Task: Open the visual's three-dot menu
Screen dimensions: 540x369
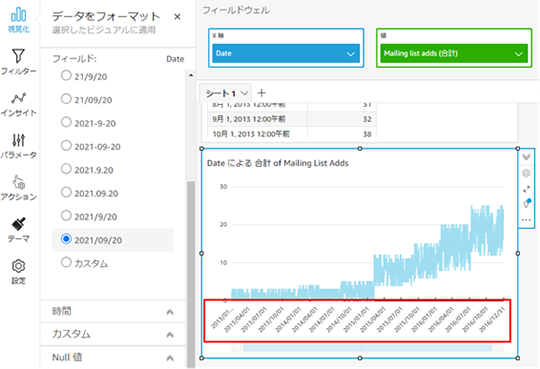Action: coord(526,220)
